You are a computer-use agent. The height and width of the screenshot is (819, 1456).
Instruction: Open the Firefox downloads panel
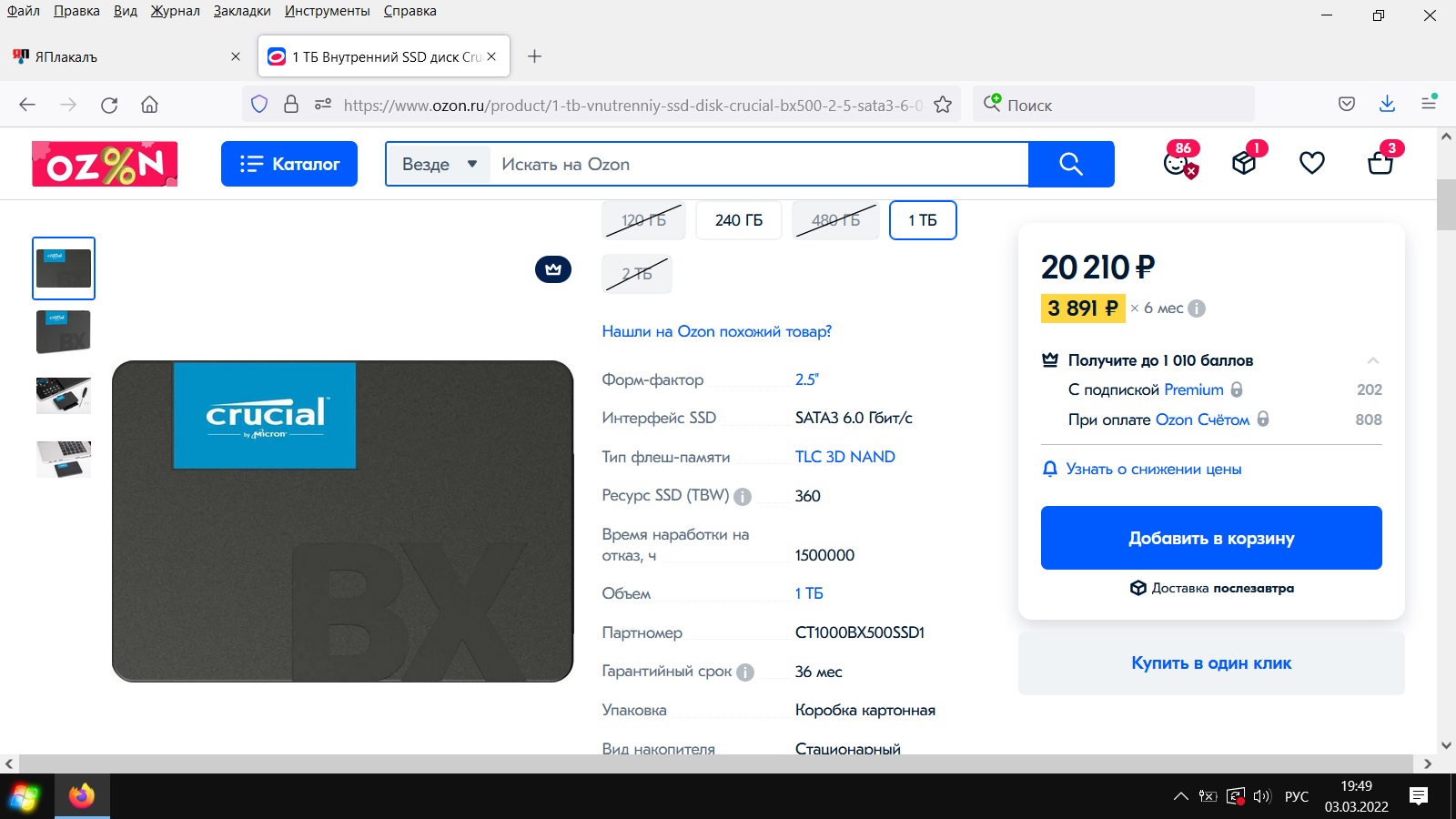[x=1387, y=105]
